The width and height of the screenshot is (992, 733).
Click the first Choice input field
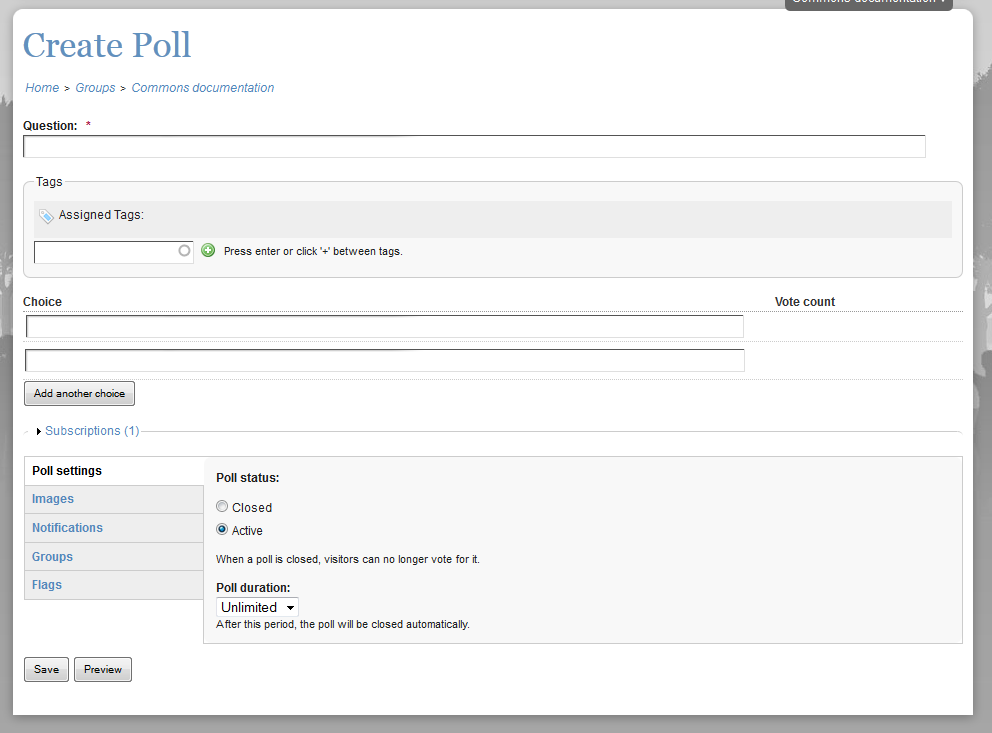[x=384, y=326]
